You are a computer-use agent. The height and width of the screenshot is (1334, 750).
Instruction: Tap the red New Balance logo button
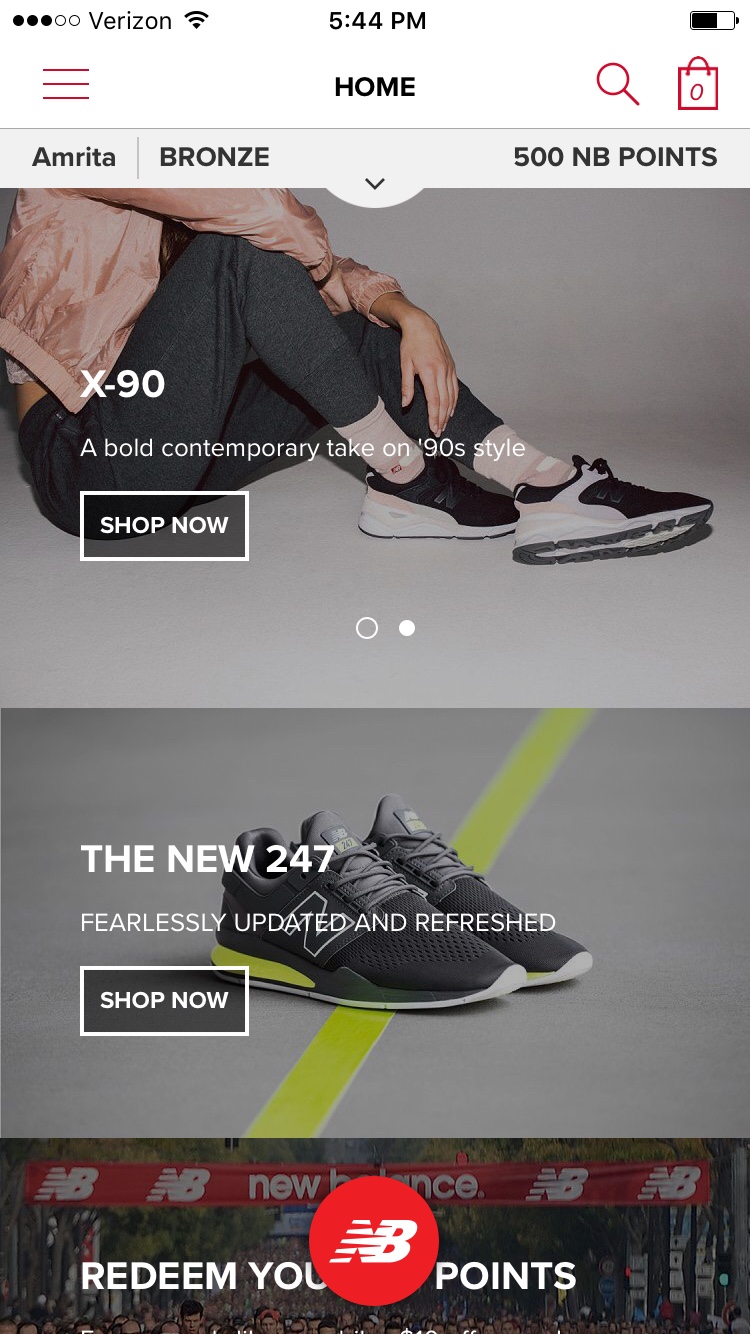point(374,1241)
